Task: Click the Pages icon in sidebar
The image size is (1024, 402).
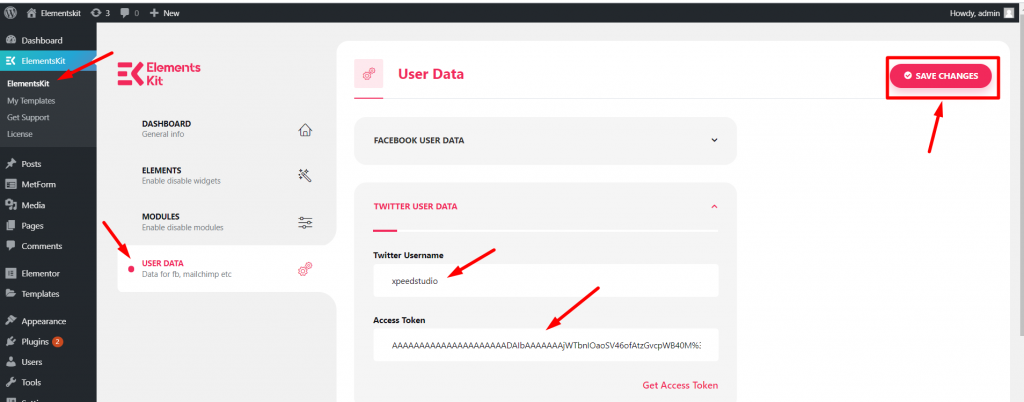Action: pyautogui.click(x=10, y=226)
